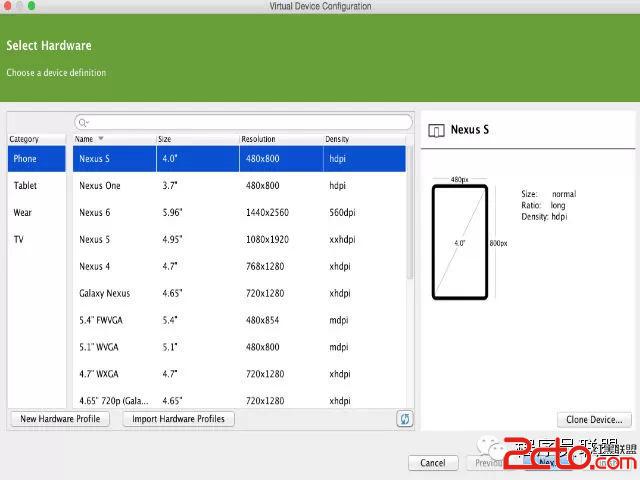Select the 5.4" FWVGA device row
The image size is (640, 480).
[239, 320]
